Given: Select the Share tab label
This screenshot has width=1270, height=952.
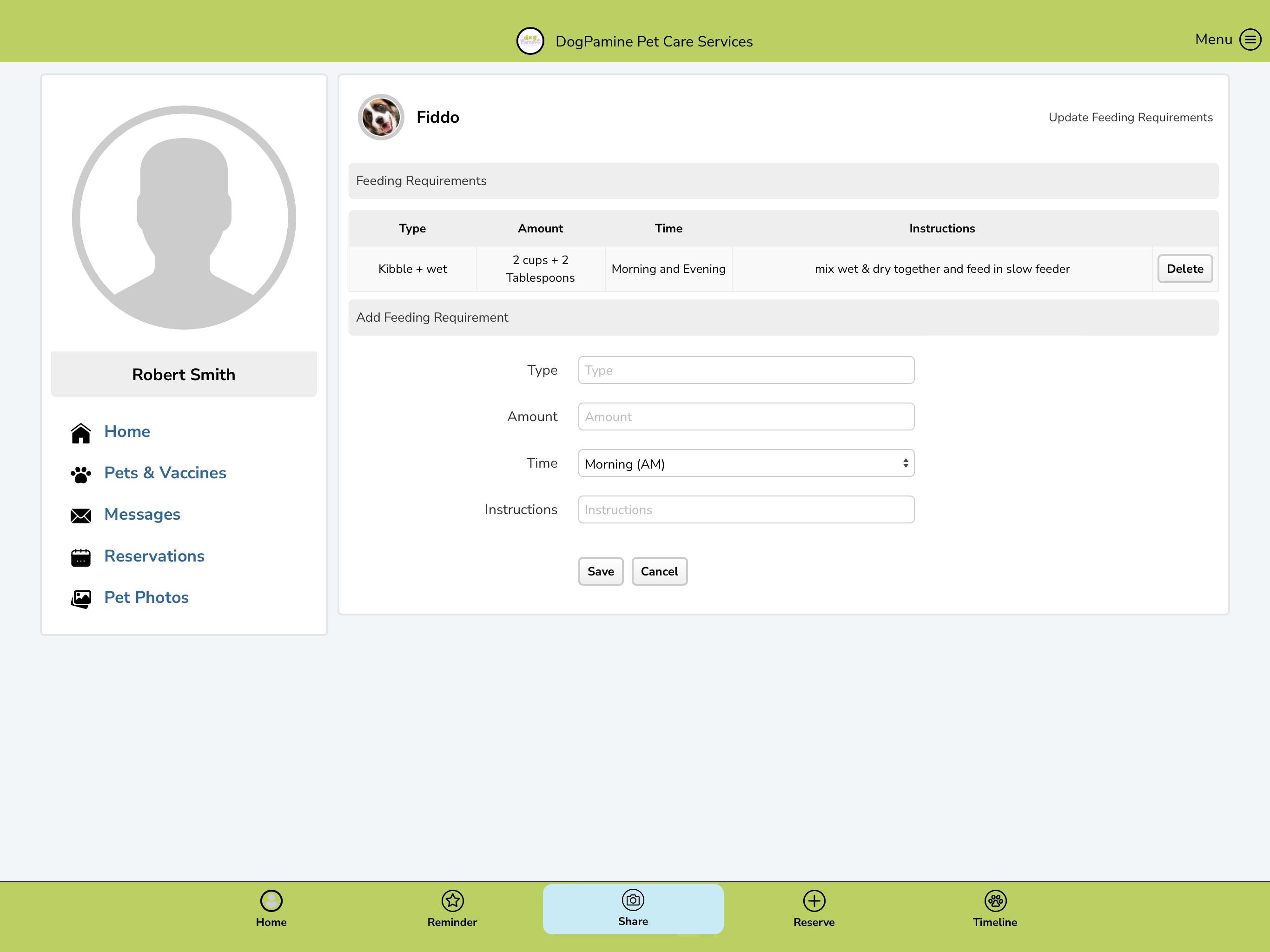Looking at the screenshot, I should (x=633, y=921).
